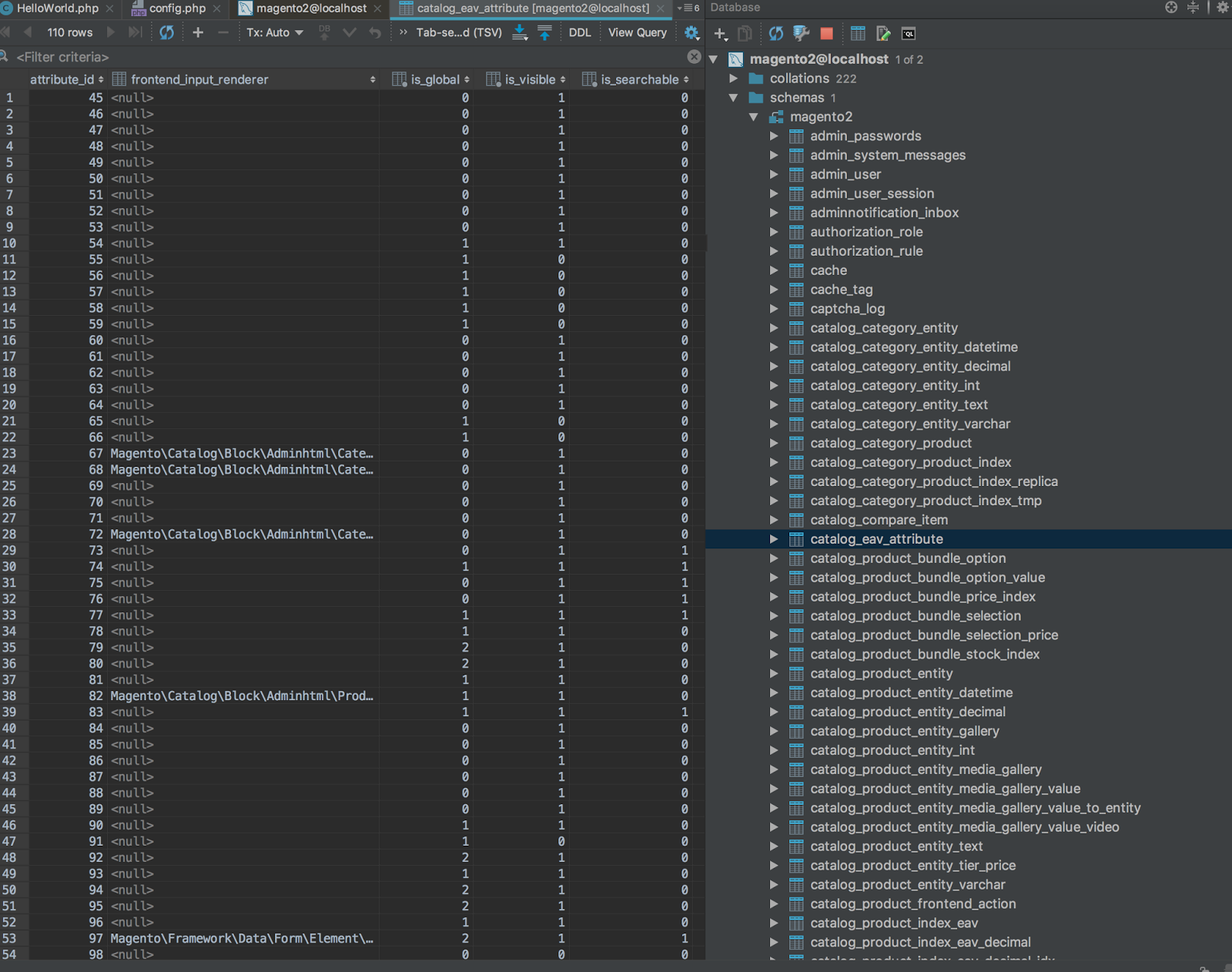Open data source properties wrench icon
This screenshot has width=1232, height=972.
coord(801,33)
